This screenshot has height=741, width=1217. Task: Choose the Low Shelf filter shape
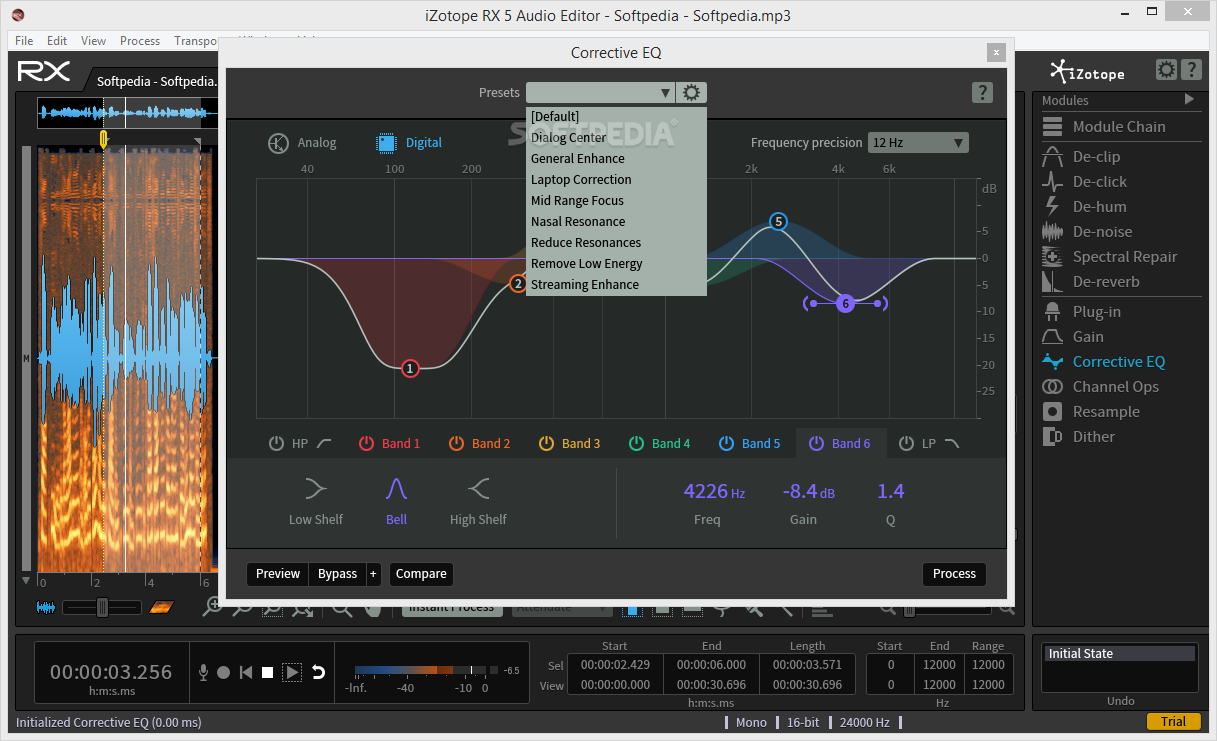pyautogui.click(x=315, y=500)
